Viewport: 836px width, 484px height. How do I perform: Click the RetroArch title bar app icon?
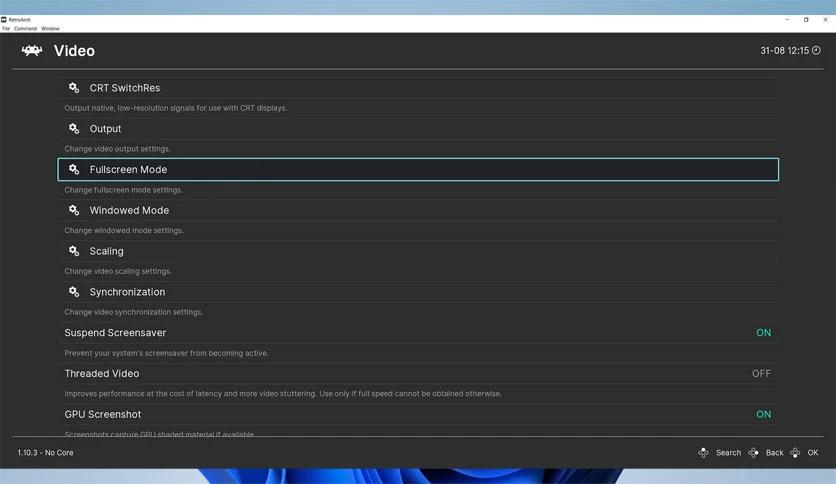[4, 19]
